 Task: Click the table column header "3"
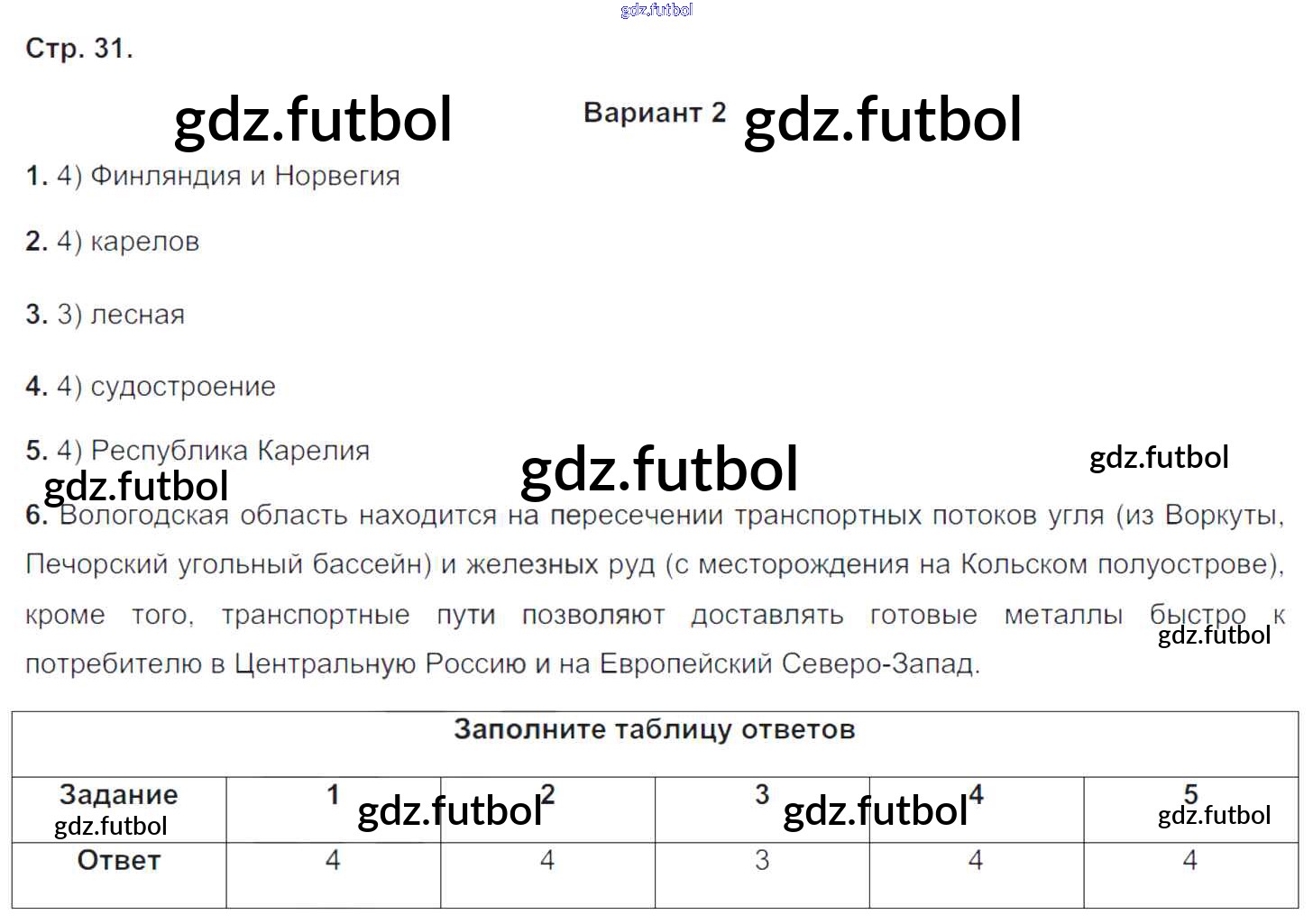tap(762, 795)
